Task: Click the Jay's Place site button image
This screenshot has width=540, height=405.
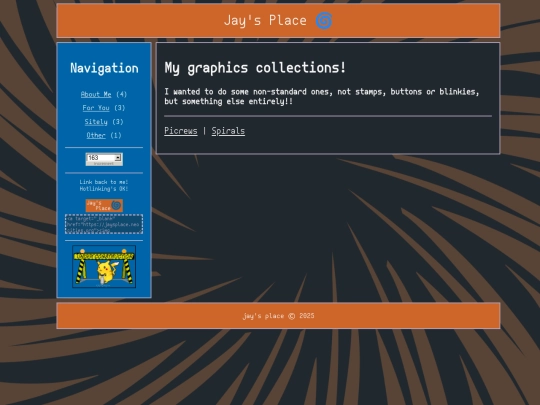Action: tap(104, 206)
